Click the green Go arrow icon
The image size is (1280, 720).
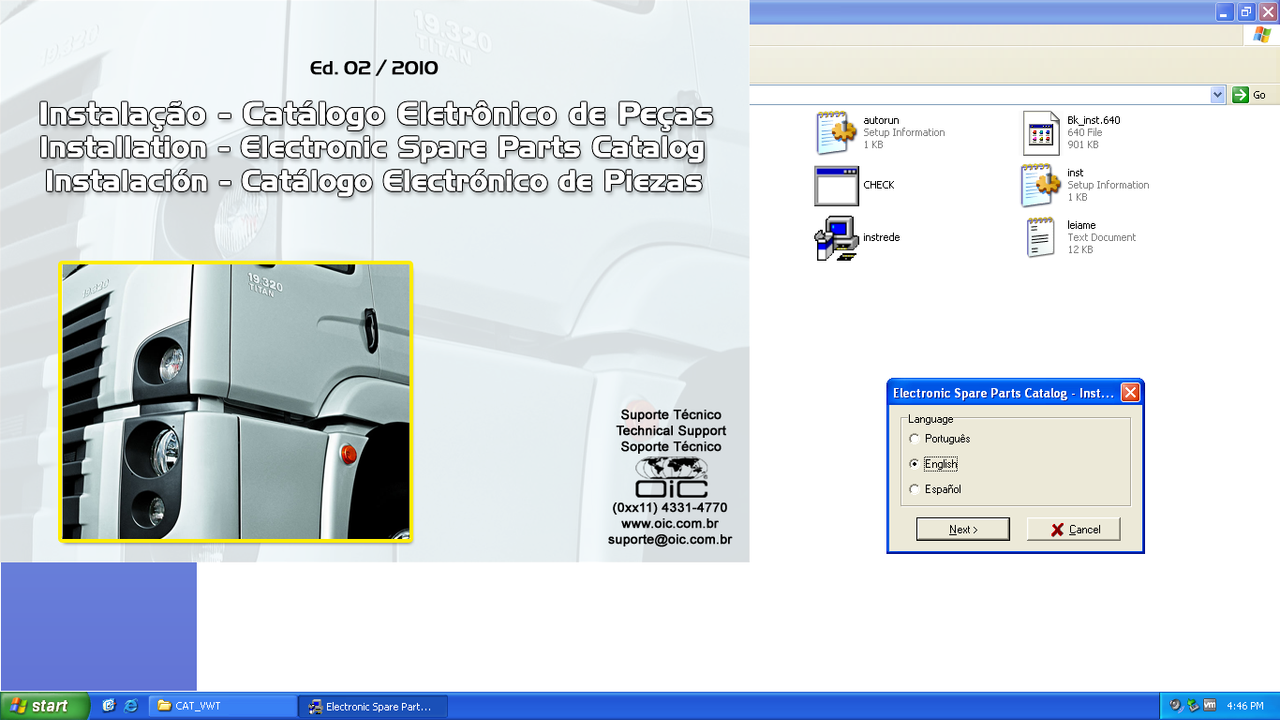(1240, 95)
